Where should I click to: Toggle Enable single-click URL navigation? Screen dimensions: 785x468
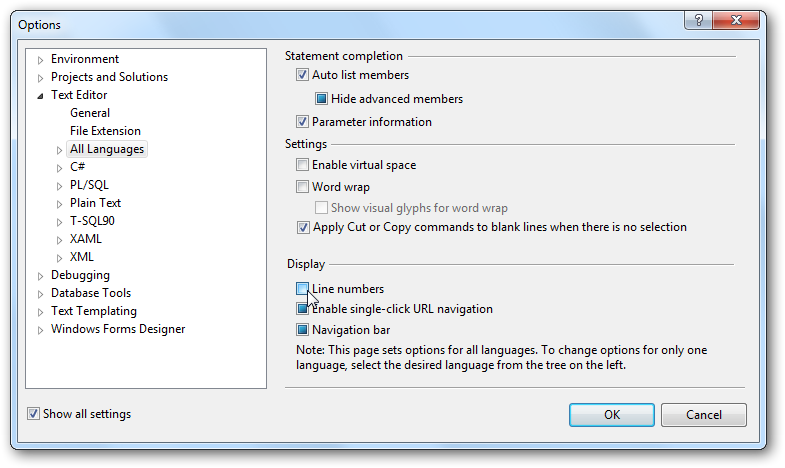(303, 310)
